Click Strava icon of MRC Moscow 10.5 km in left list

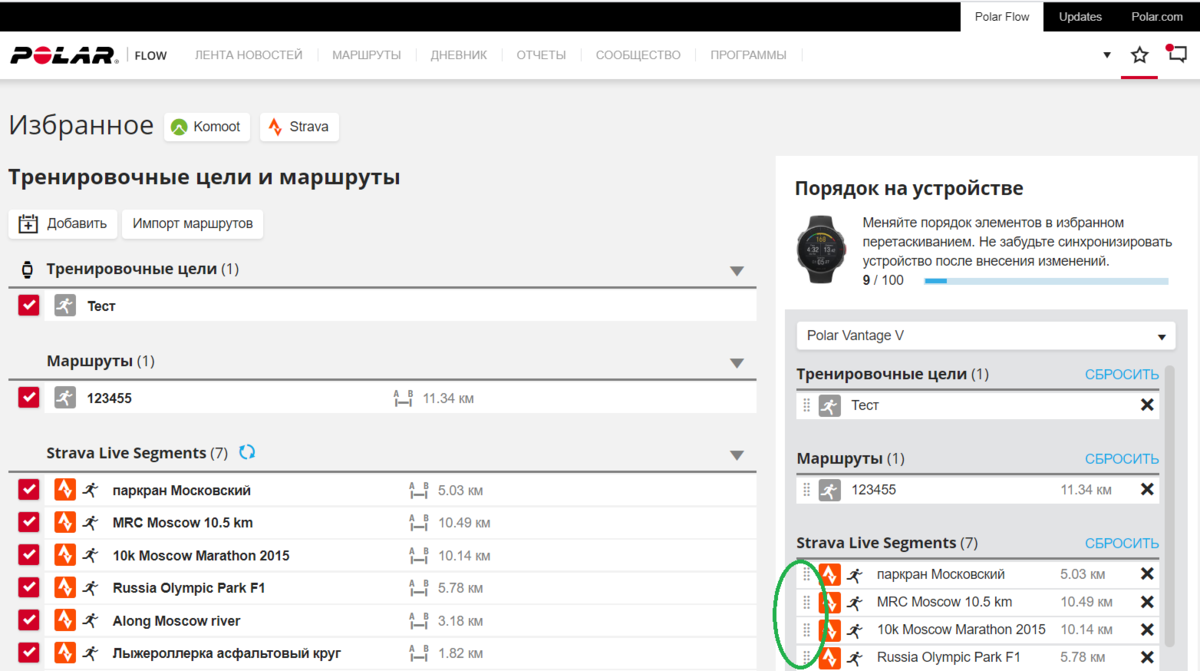(65, 522)
